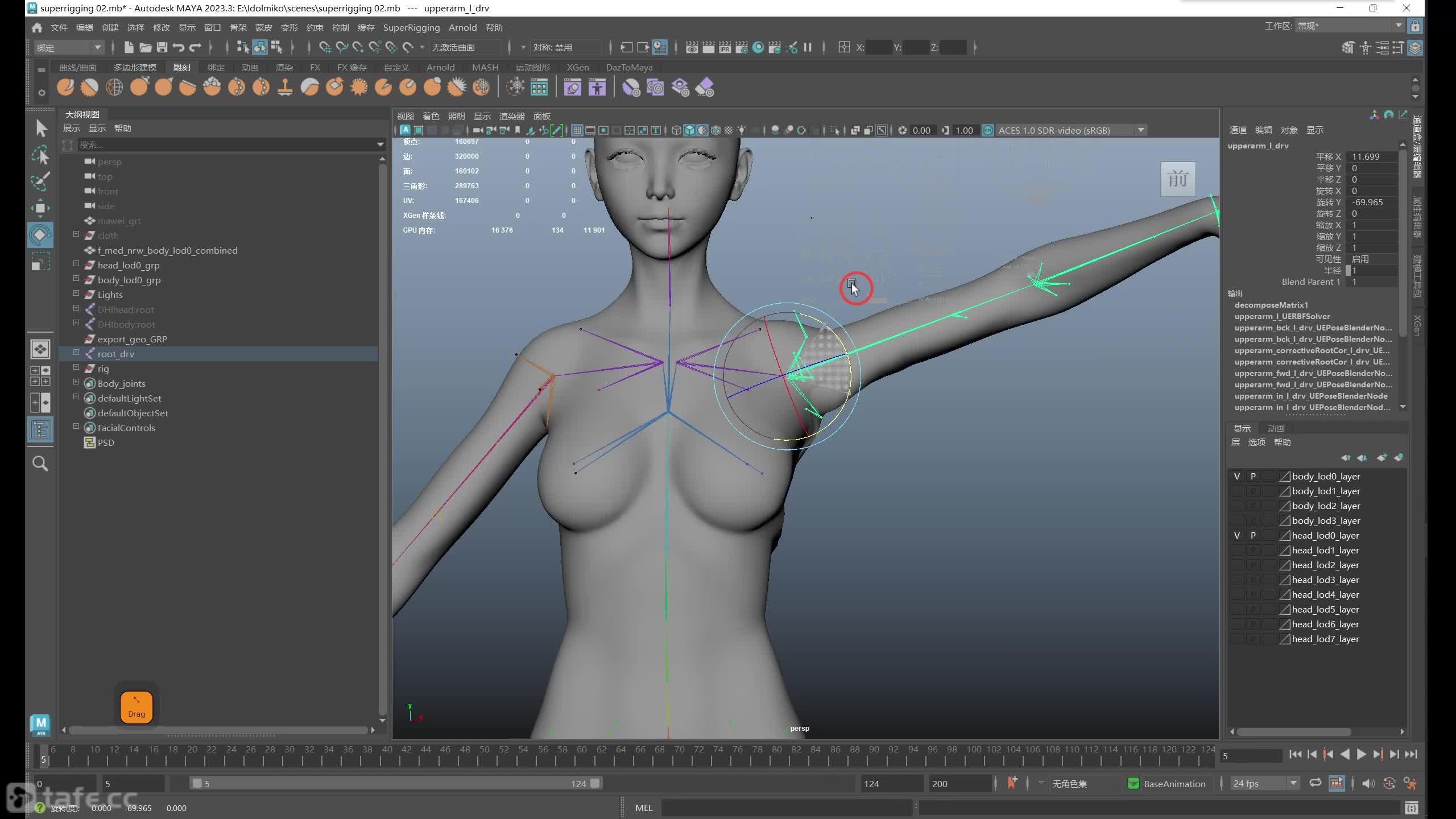Click the lock workspace icon

coord(1416,26)
